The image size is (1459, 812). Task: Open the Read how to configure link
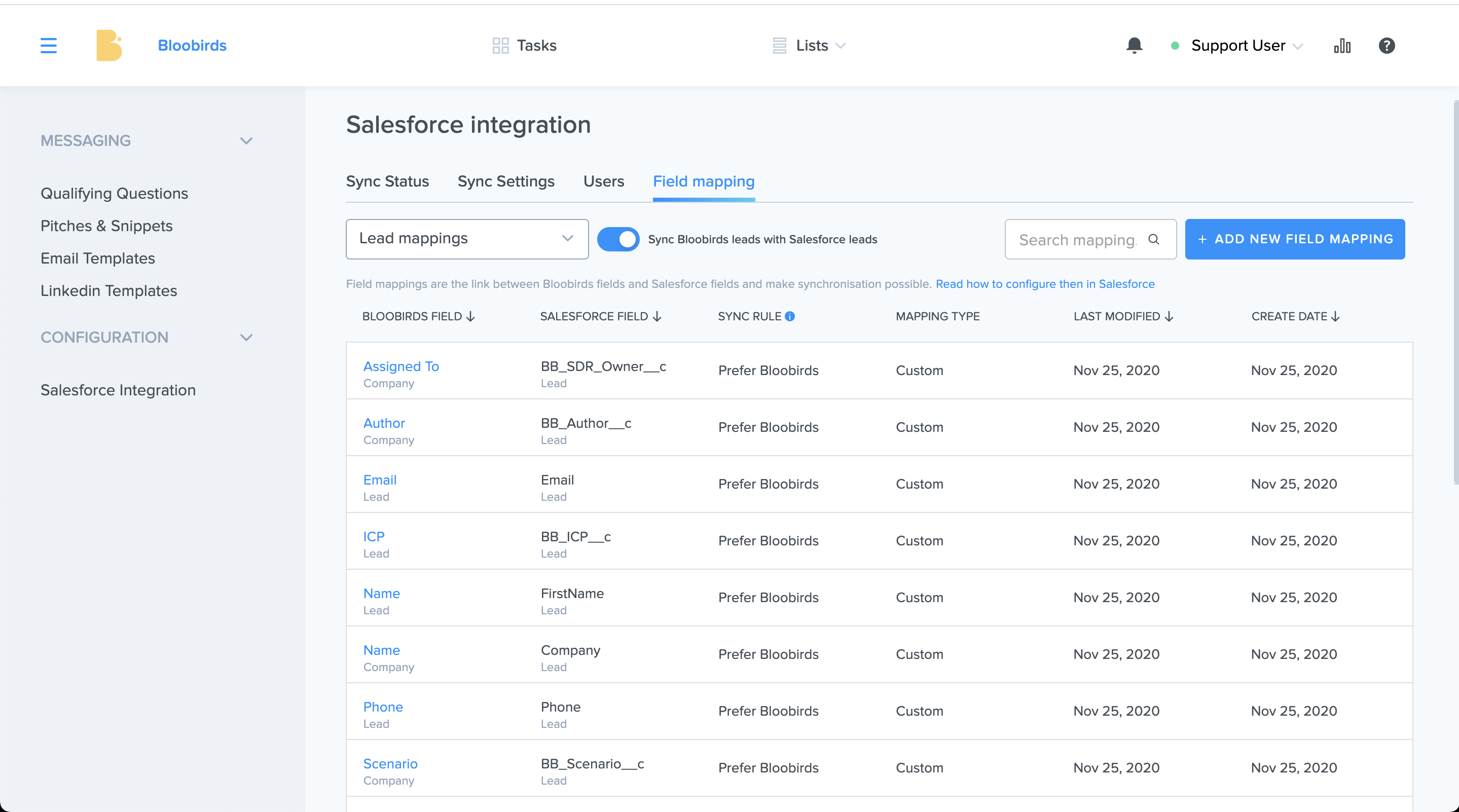(x=1045, y=284)
